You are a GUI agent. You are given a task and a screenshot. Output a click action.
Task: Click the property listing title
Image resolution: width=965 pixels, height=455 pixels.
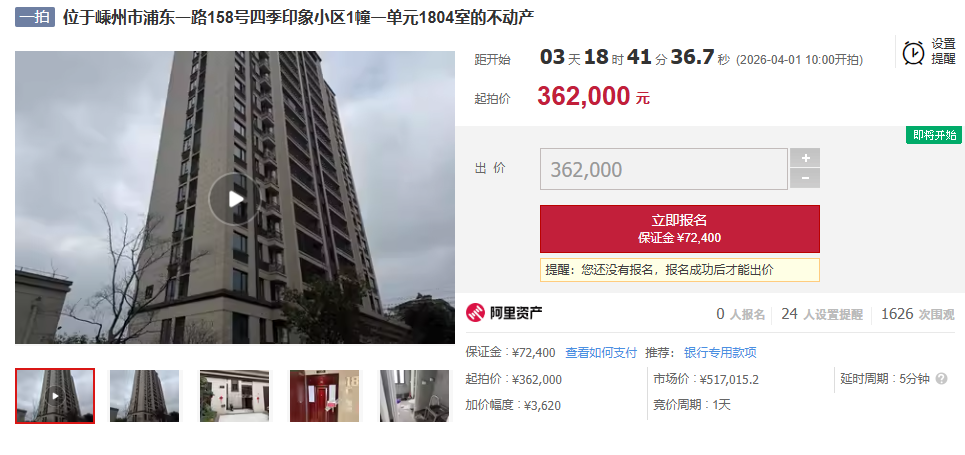(298, 17)
